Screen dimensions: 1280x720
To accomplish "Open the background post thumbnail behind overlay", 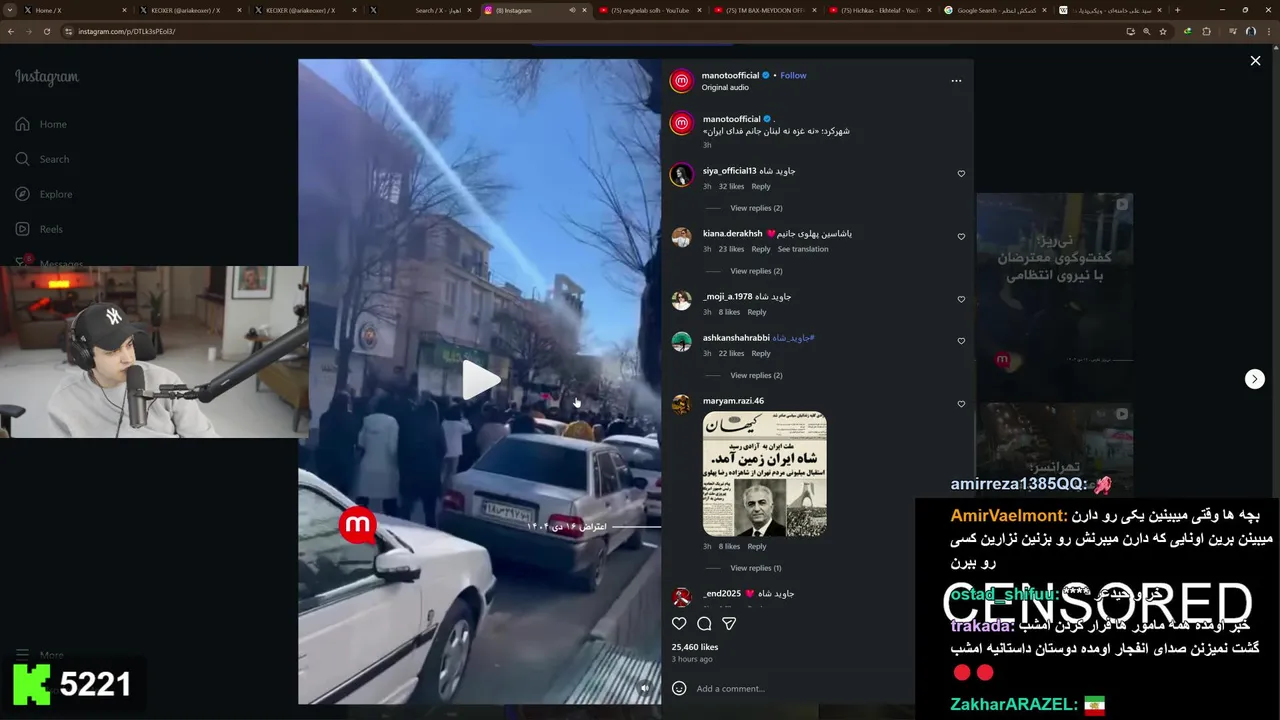I will coord(1054,296).
